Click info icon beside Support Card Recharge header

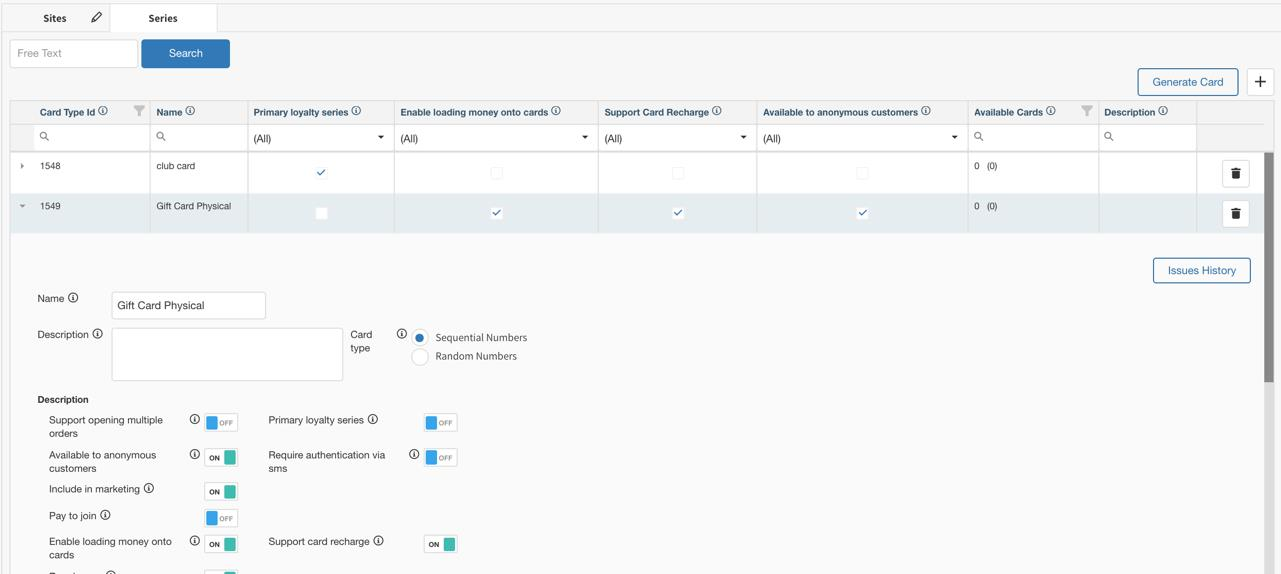click(x=716, y=111)
